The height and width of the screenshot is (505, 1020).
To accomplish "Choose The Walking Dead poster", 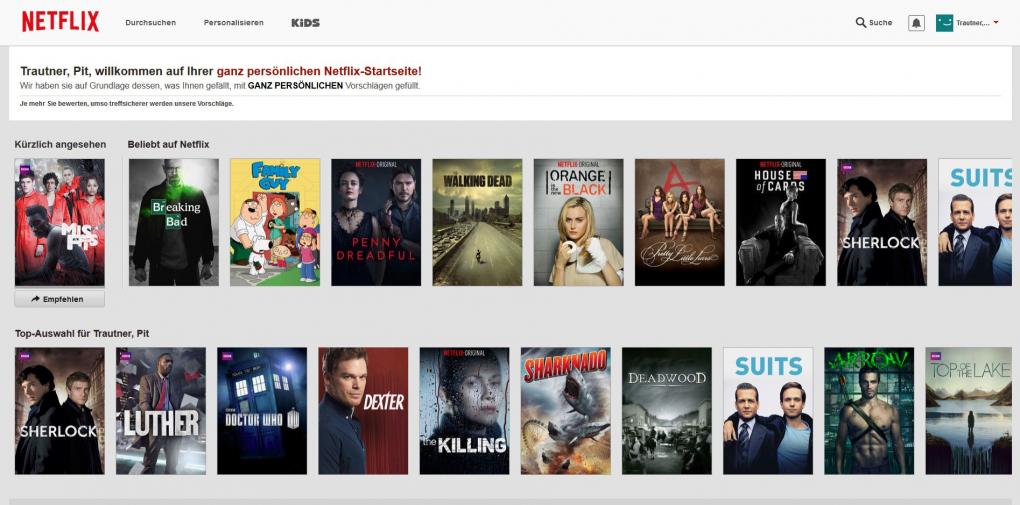I will pos(477,223).
